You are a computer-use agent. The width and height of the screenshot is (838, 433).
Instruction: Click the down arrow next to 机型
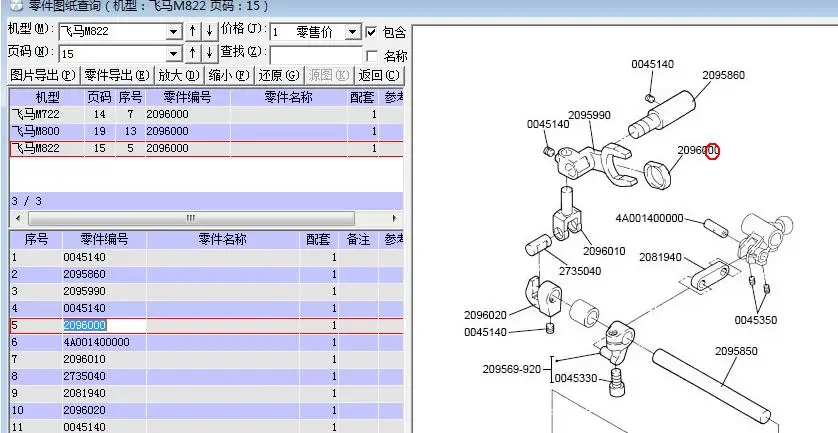coord(210,32)
